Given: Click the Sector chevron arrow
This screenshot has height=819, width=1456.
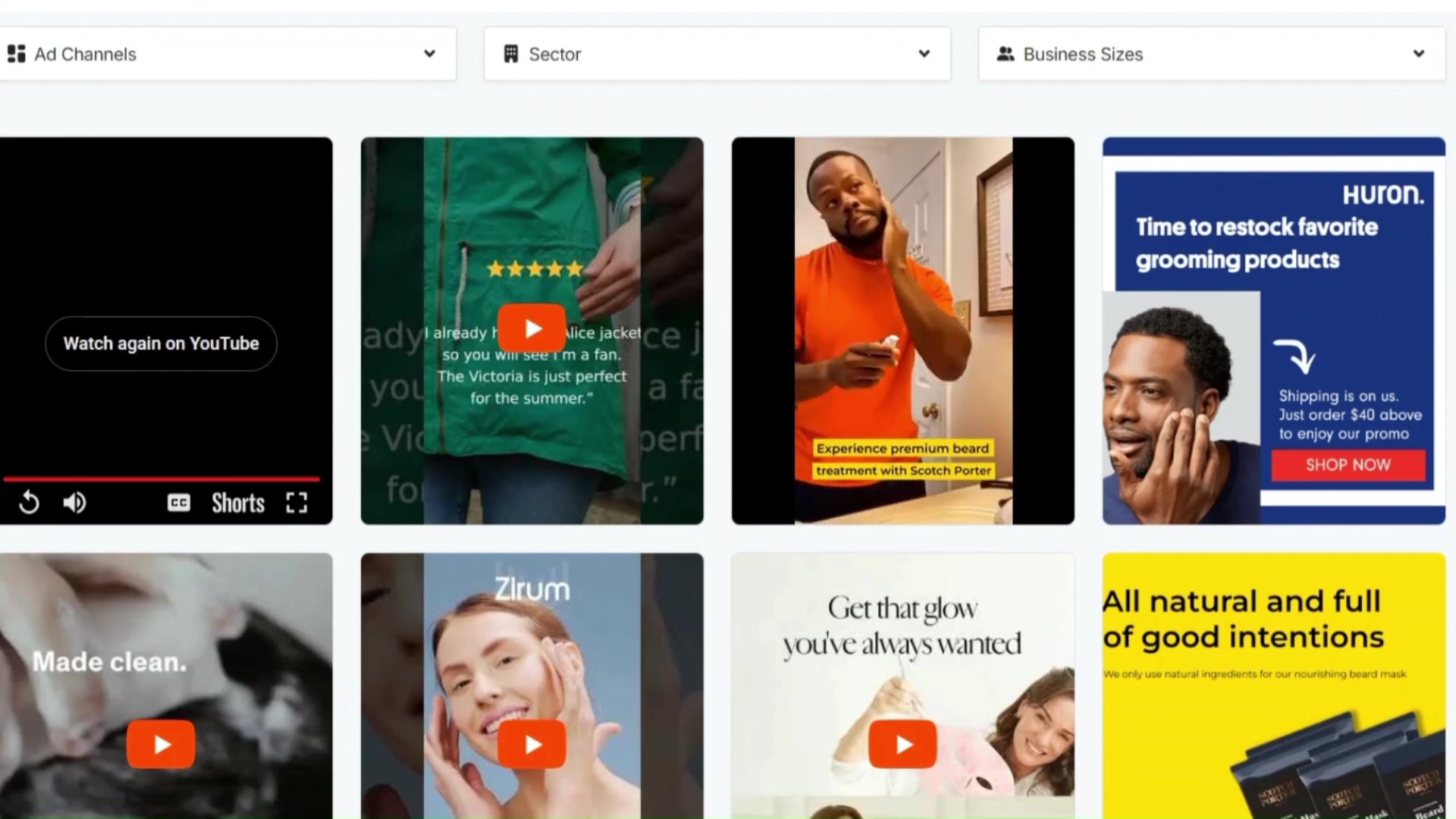Looking at the screenshot, I should point(924,54).
